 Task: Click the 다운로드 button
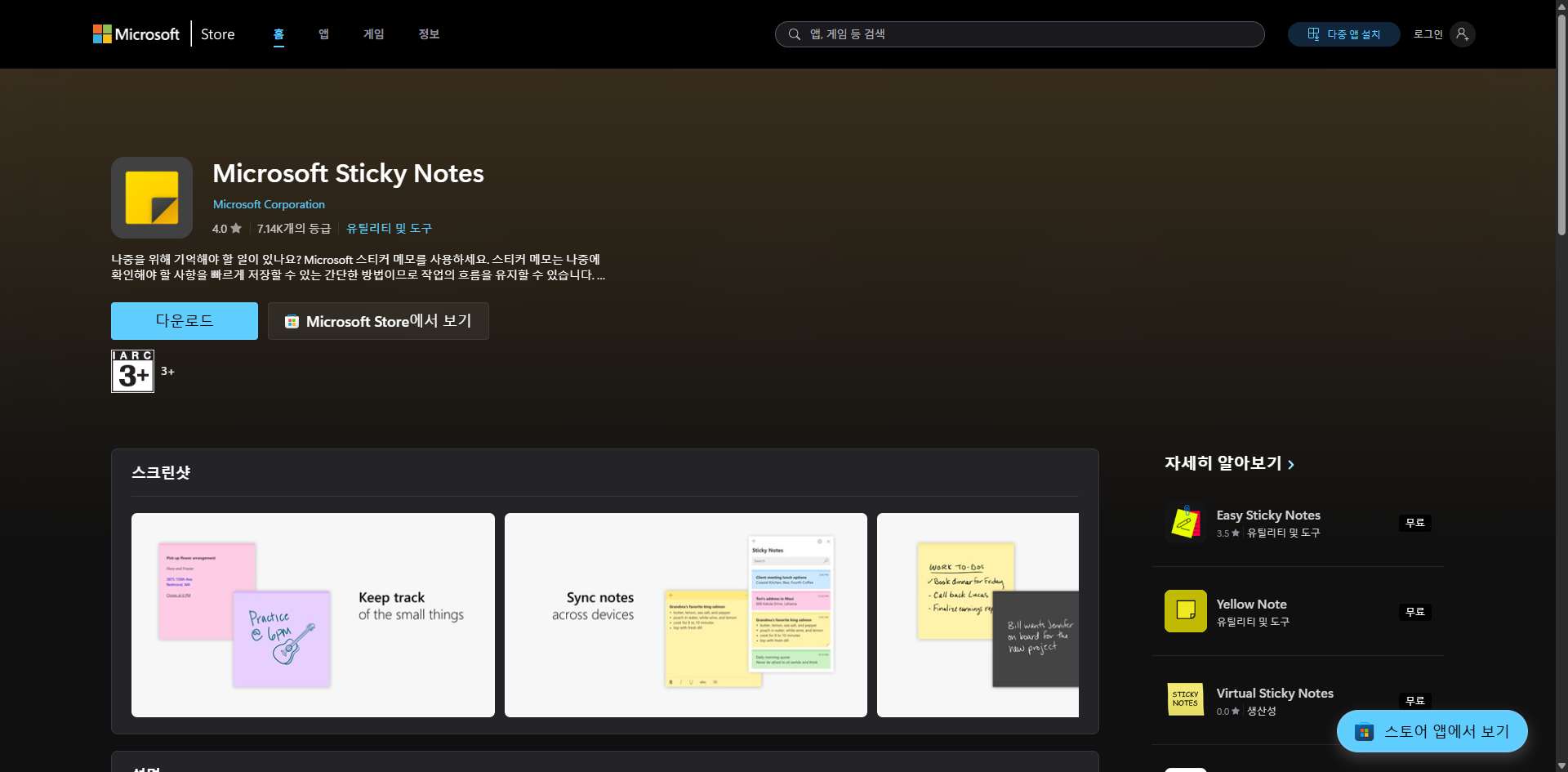(x=185, y=321)
